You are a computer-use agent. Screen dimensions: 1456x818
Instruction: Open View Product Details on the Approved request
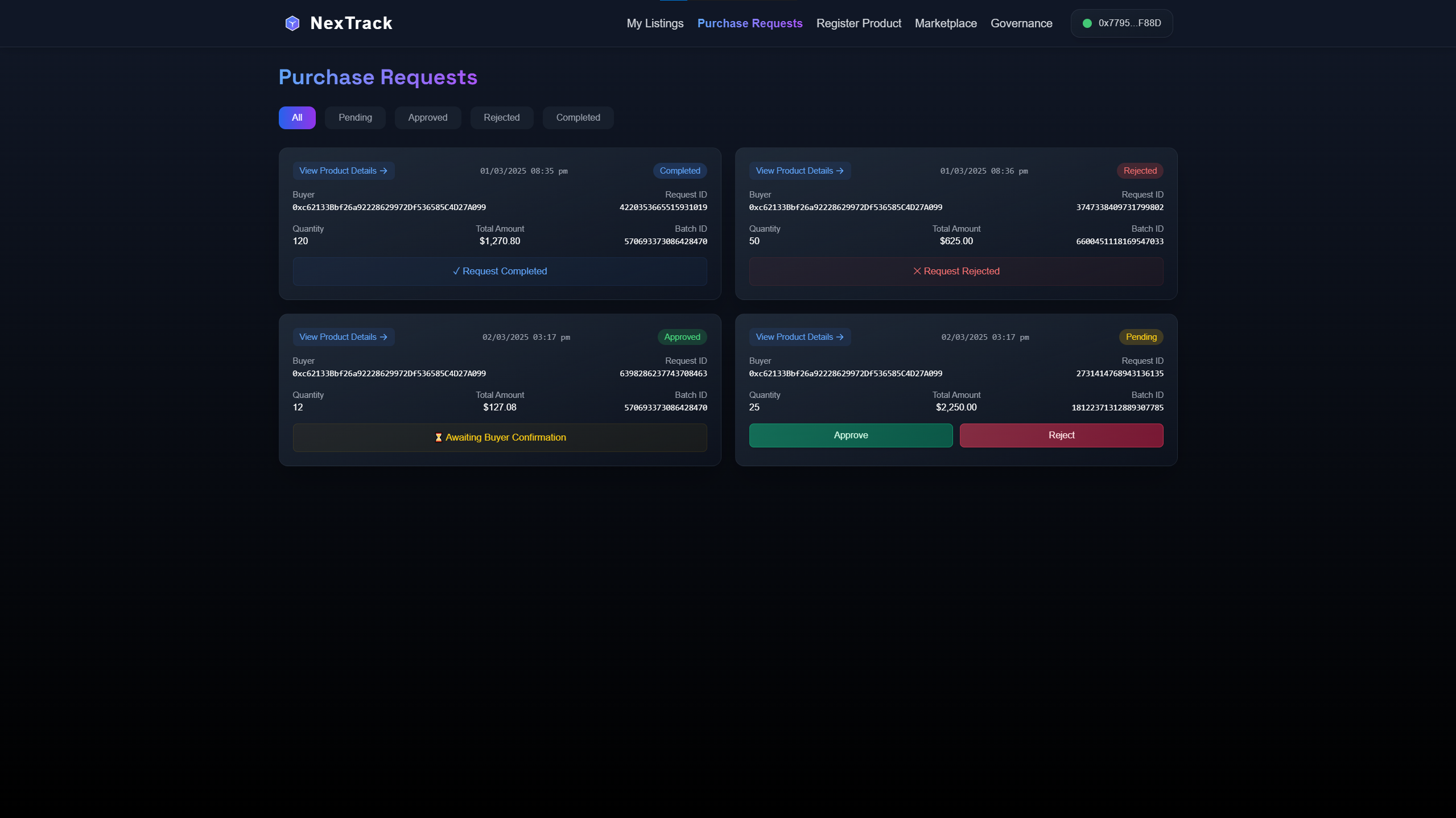[343, 337]
